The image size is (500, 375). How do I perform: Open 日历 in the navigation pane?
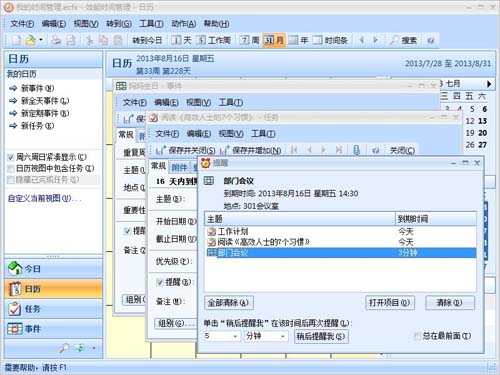[53, 289]
